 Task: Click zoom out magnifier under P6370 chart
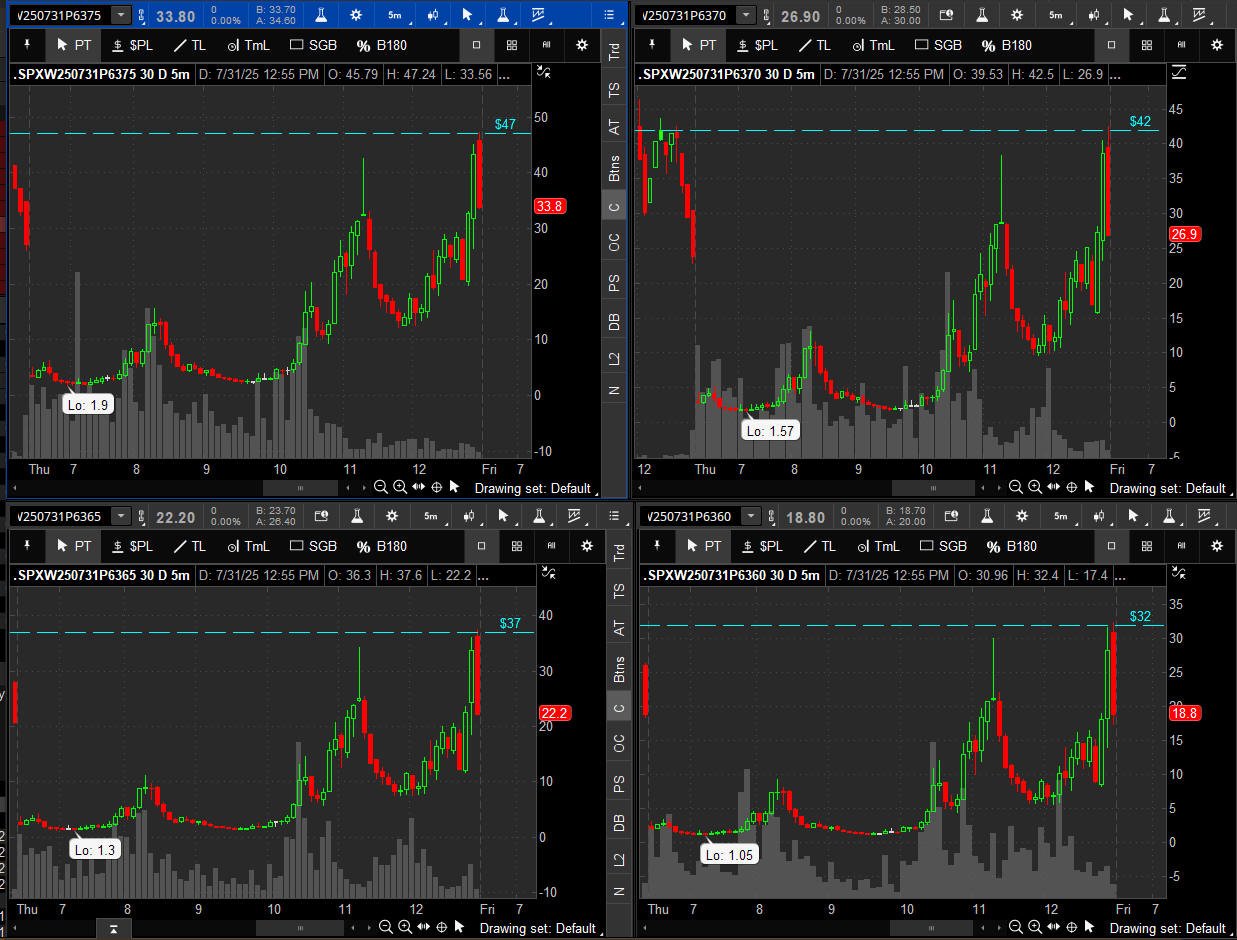(x=1015, y=487)
